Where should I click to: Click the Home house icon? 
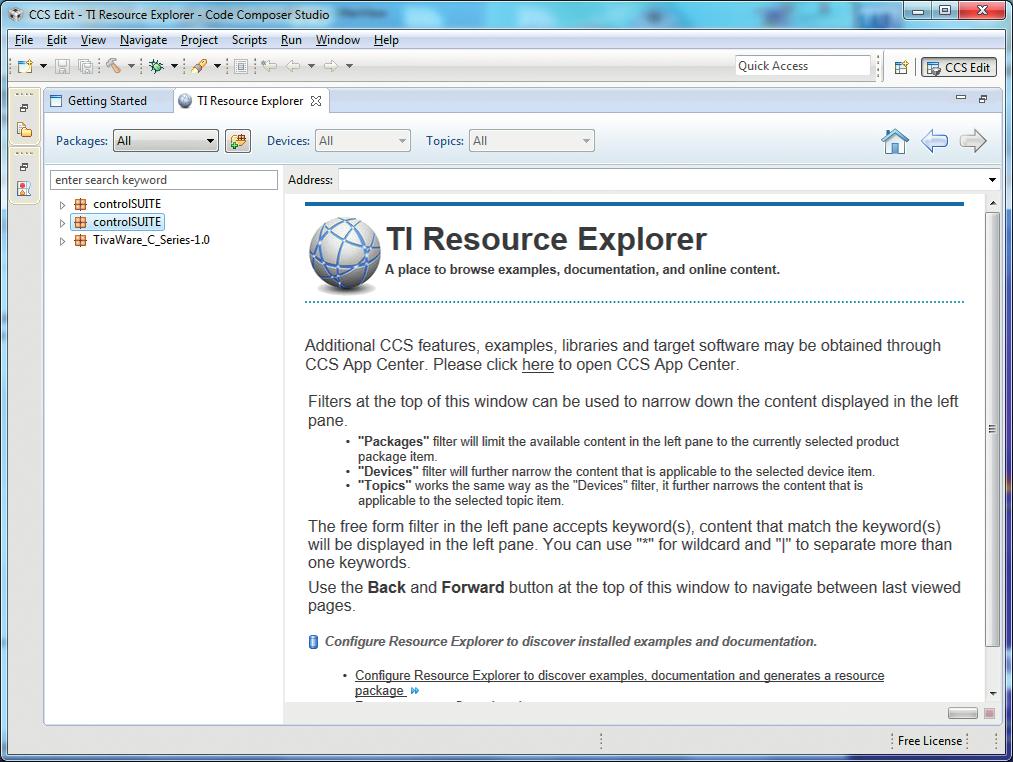tap(895, 141)
